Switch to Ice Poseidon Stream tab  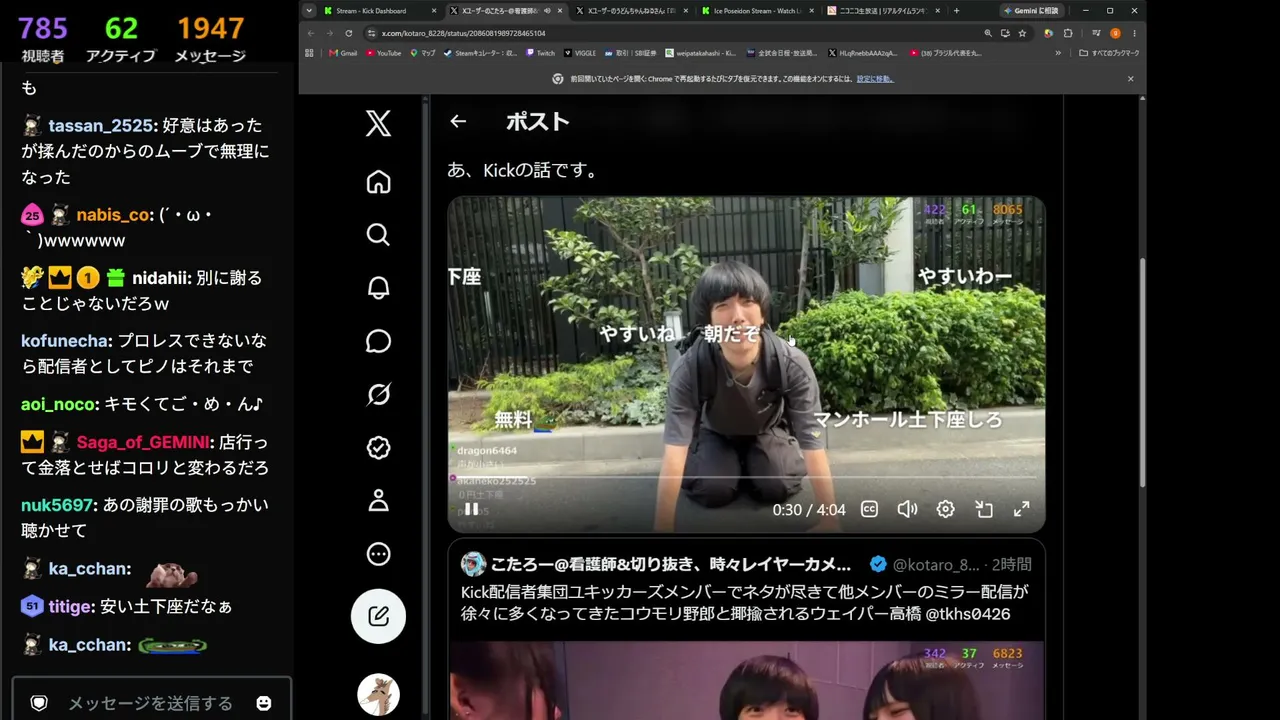(x=756, y=11)
